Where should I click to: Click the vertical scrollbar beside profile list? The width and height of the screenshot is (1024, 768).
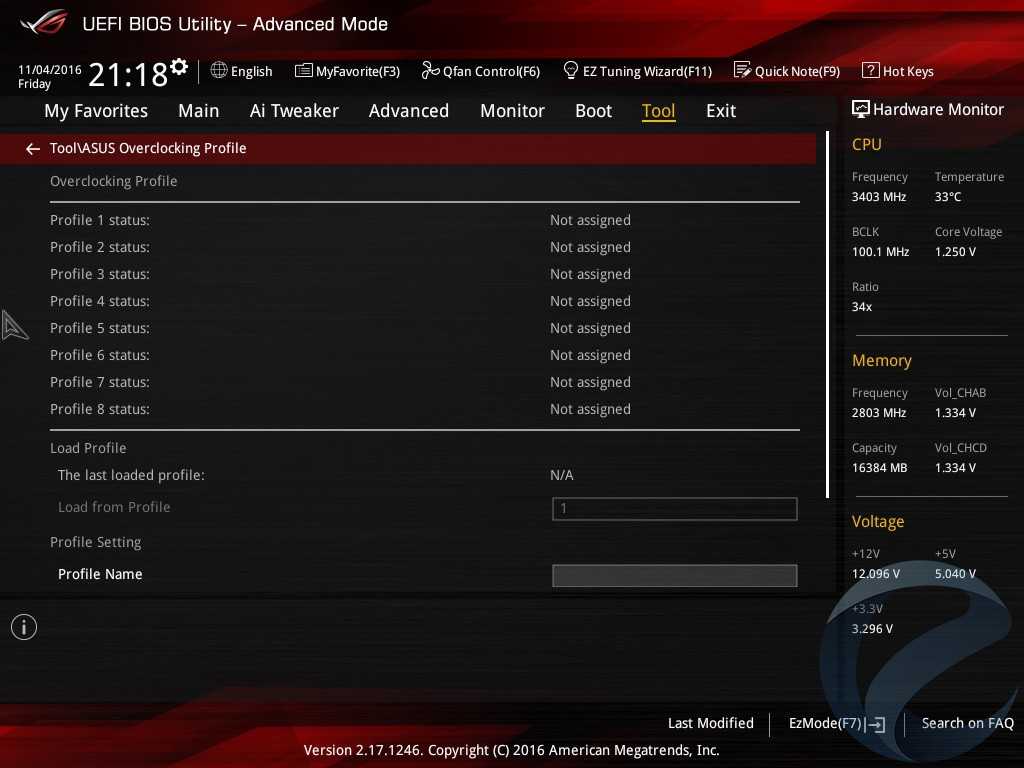(x=827, y=315)
